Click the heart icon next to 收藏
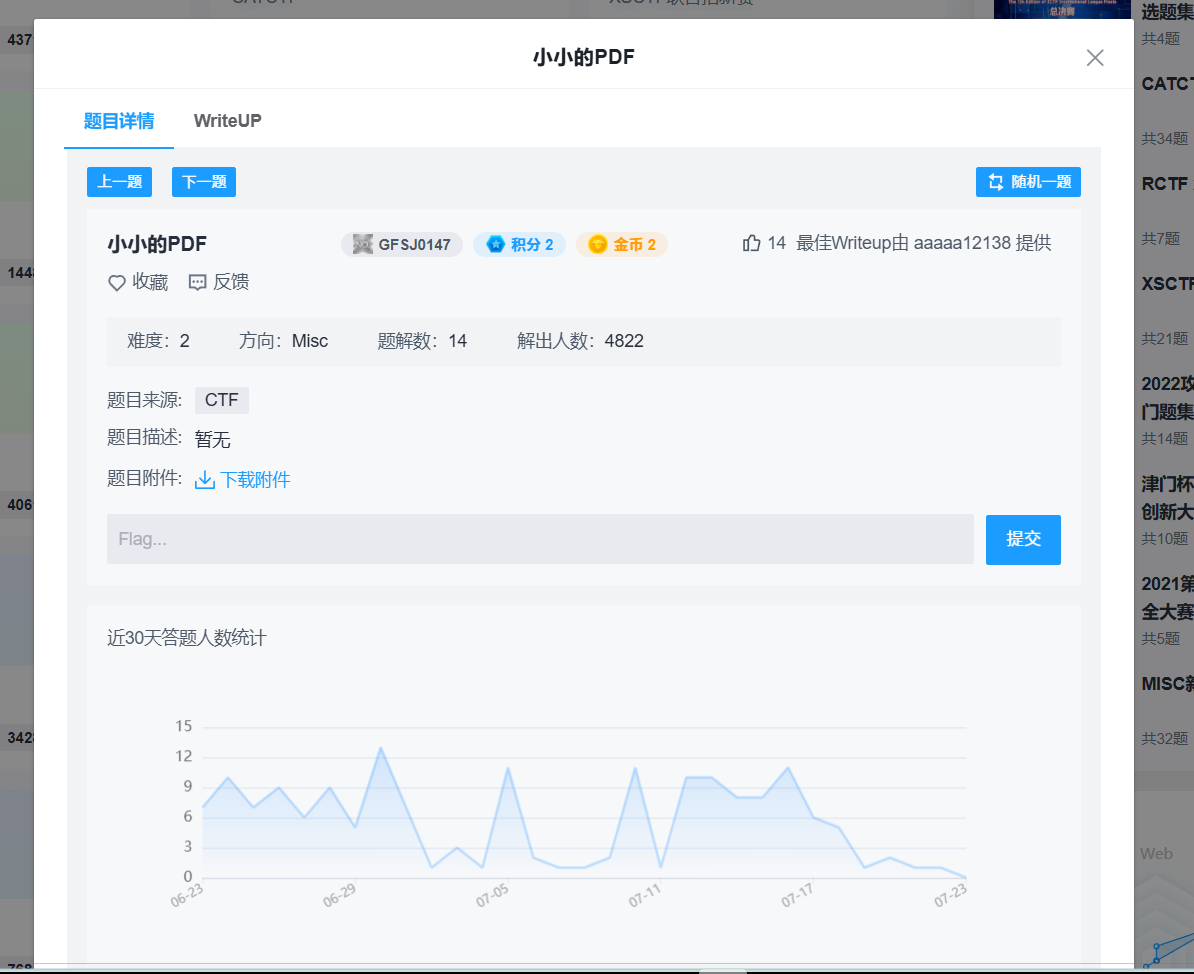Image resolution: width=1194 pixels, height=974 pixels. (116, 282)
